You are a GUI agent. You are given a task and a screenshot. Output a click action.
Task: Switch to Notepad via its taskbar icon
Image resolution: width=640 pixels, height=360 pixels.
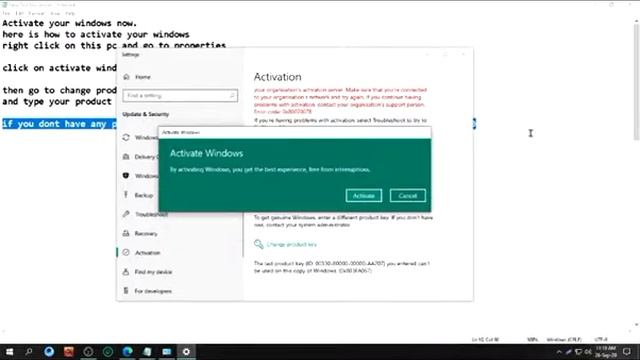click(147, 351)
